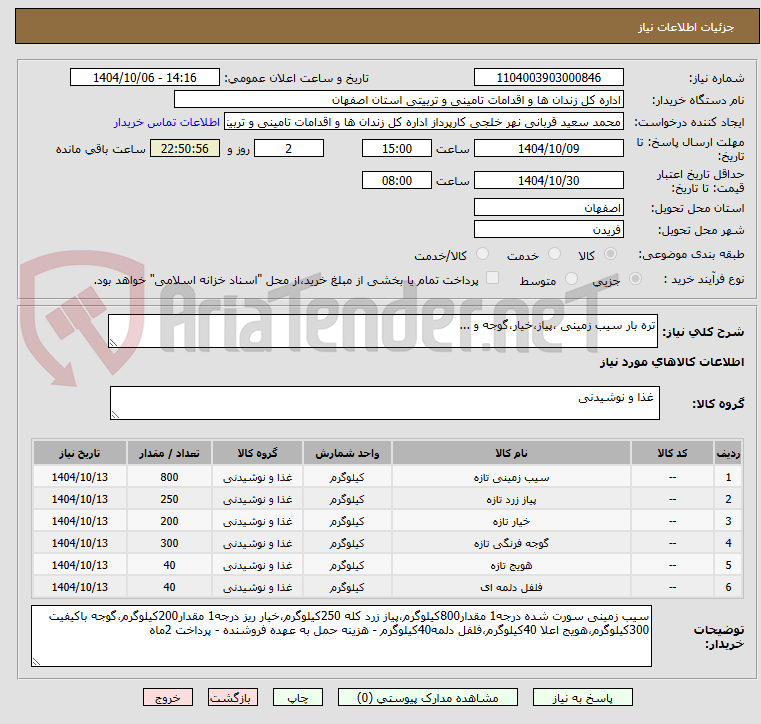Open اطلاعات تماس خریدار link
761x724 pixels.
[167, 122]
